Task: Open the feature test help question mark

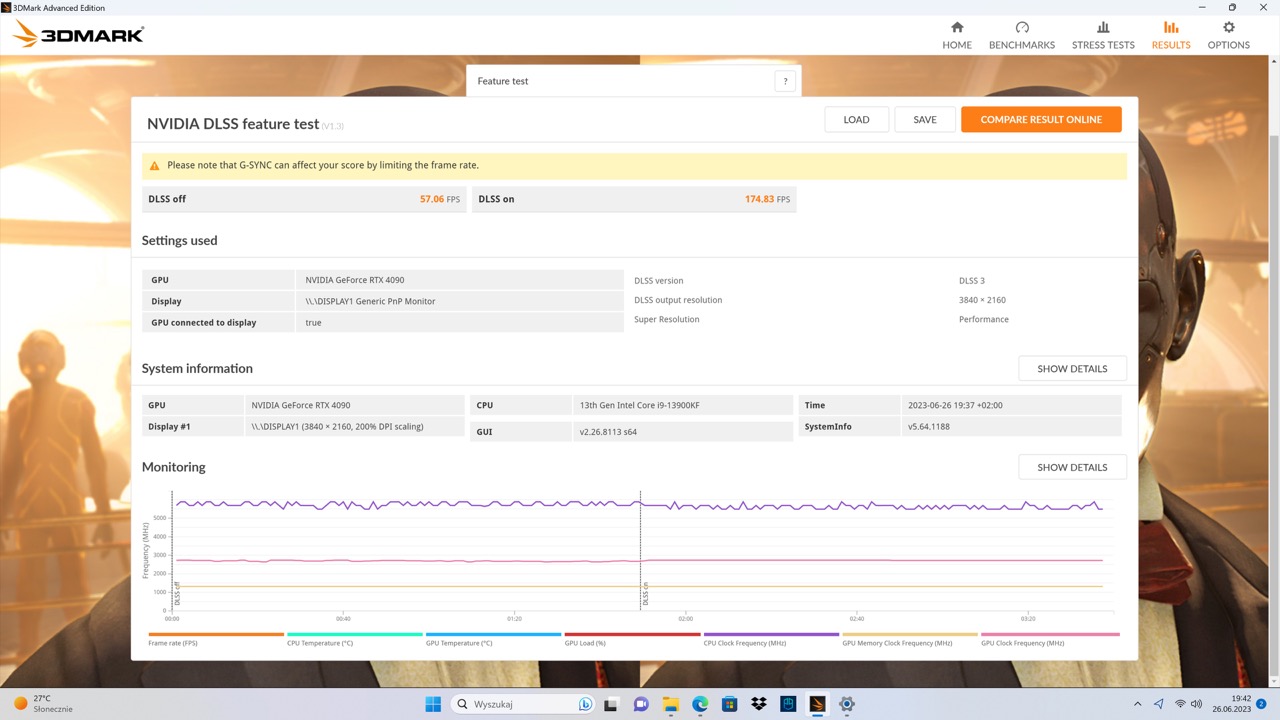Action: coord(785,82)
